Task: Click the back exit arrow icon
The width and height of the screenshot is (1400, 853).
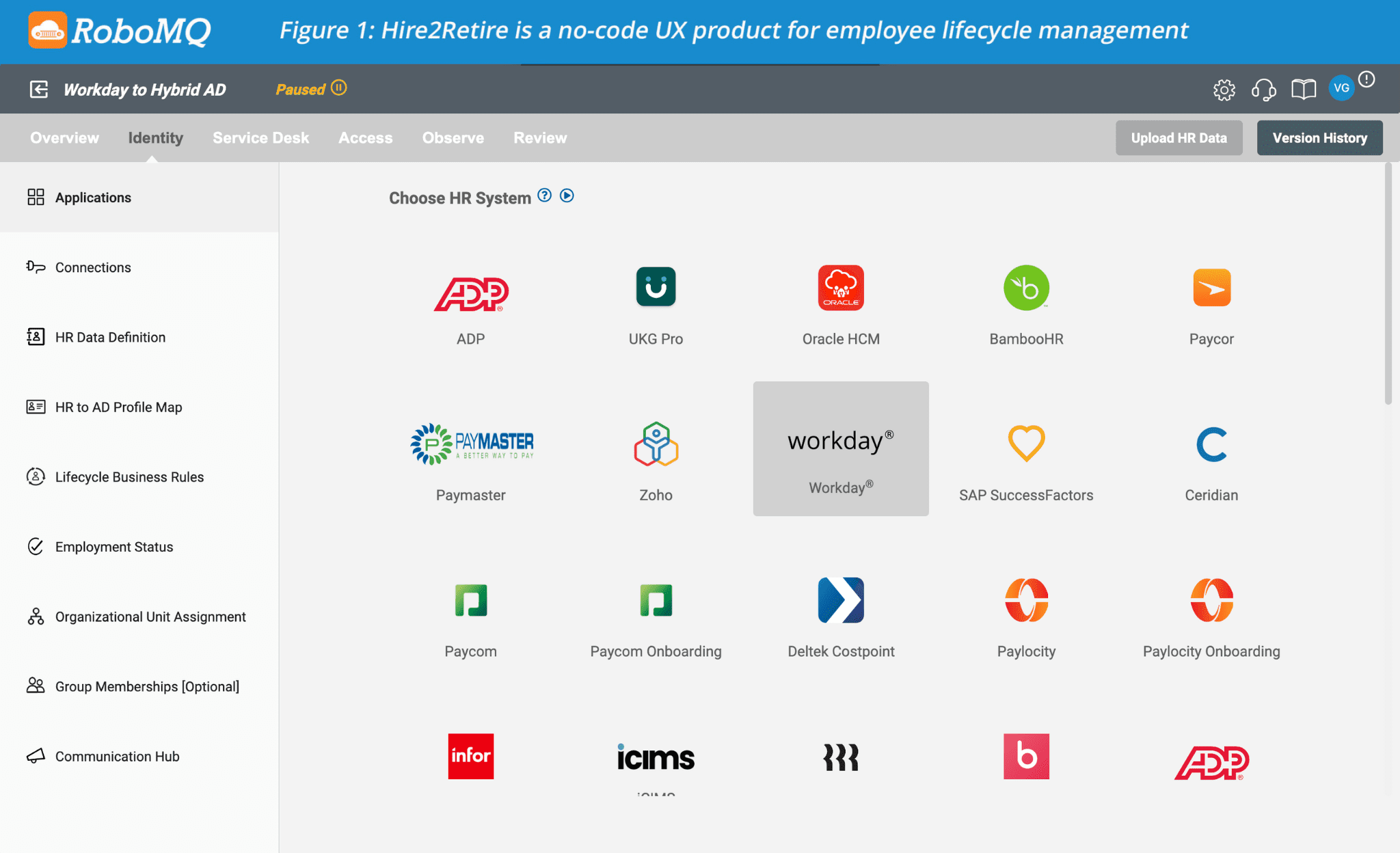Action: tap(39, 90)
